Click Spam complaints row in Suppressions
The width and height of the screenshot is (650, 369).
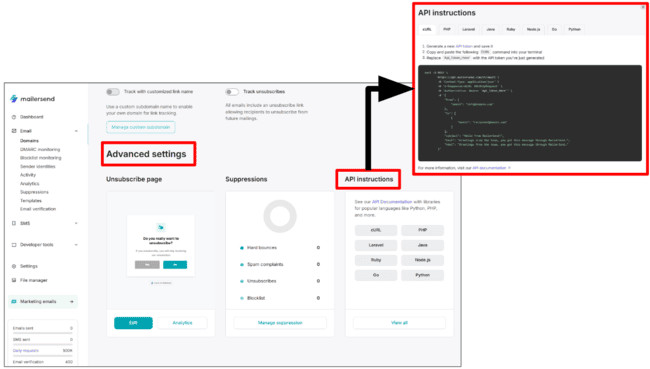(280, 265)
